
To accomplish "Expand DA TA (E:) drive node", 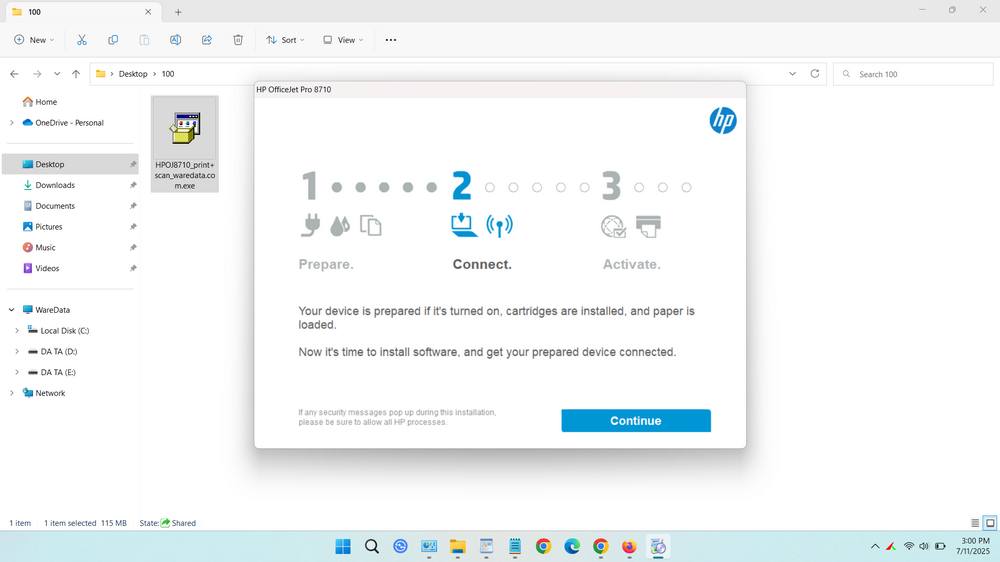I will point(17,373).
